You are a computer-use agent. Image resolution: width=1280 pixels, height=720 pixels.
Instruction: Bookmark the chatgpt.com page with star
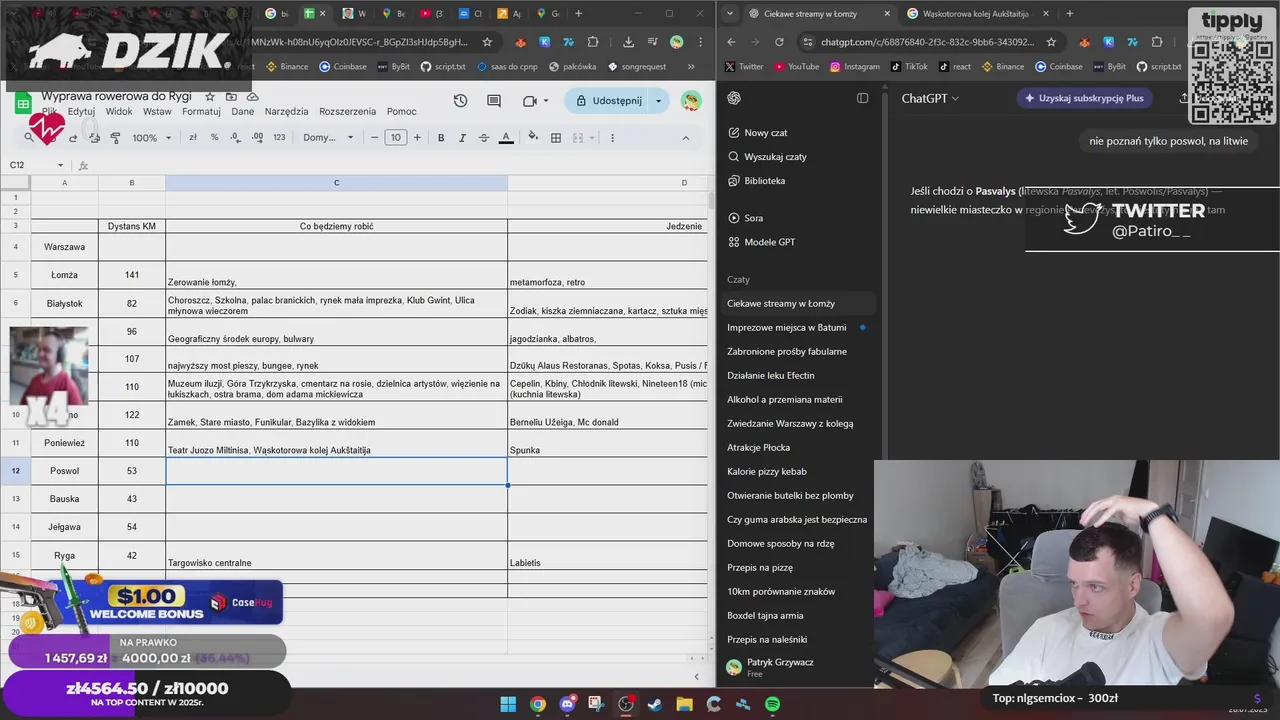click(1052, 42)
